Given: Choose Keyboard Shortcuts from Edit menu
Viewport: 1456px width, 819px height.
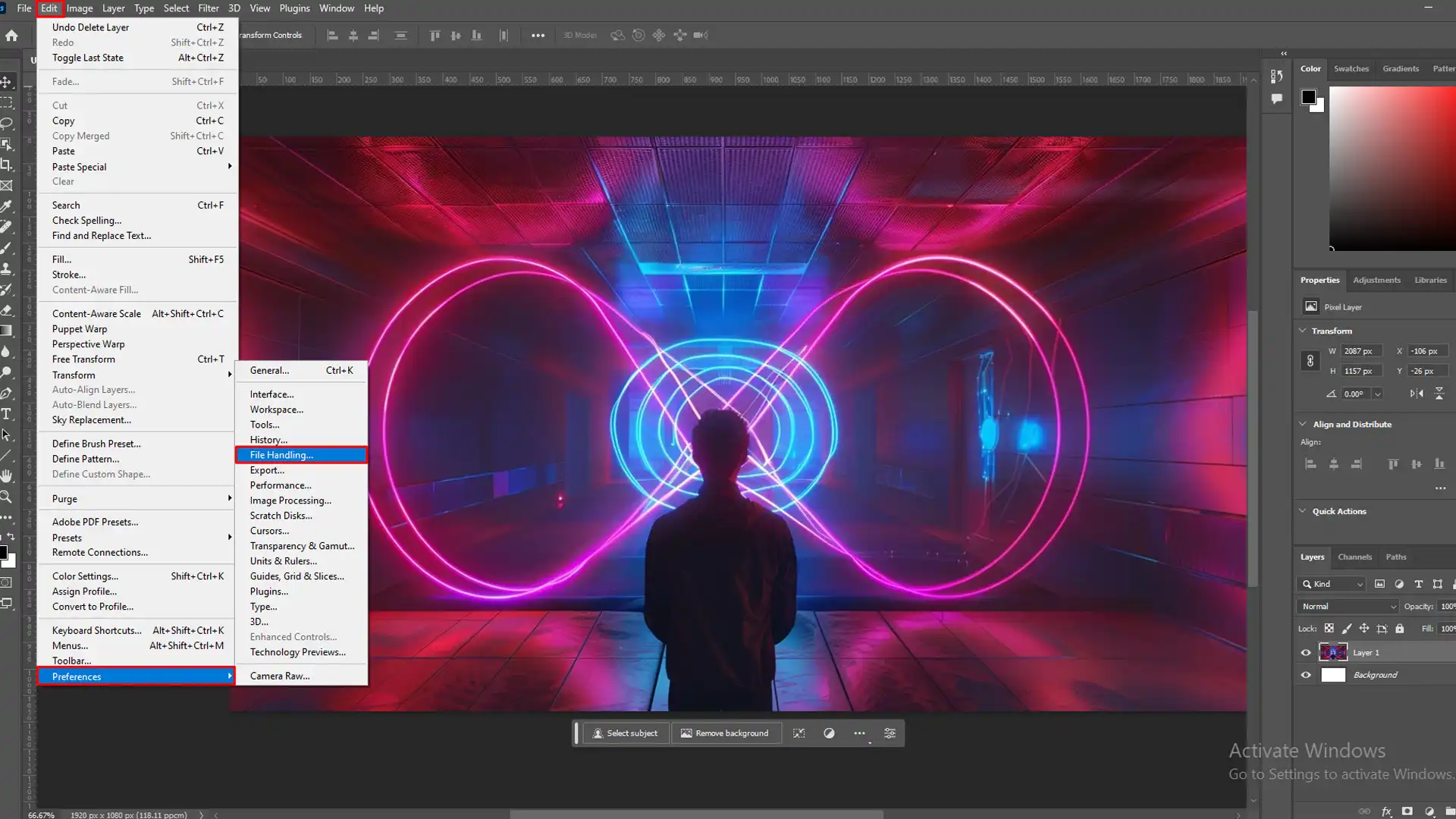Looking at the screenshot, I should click(137, 630).
